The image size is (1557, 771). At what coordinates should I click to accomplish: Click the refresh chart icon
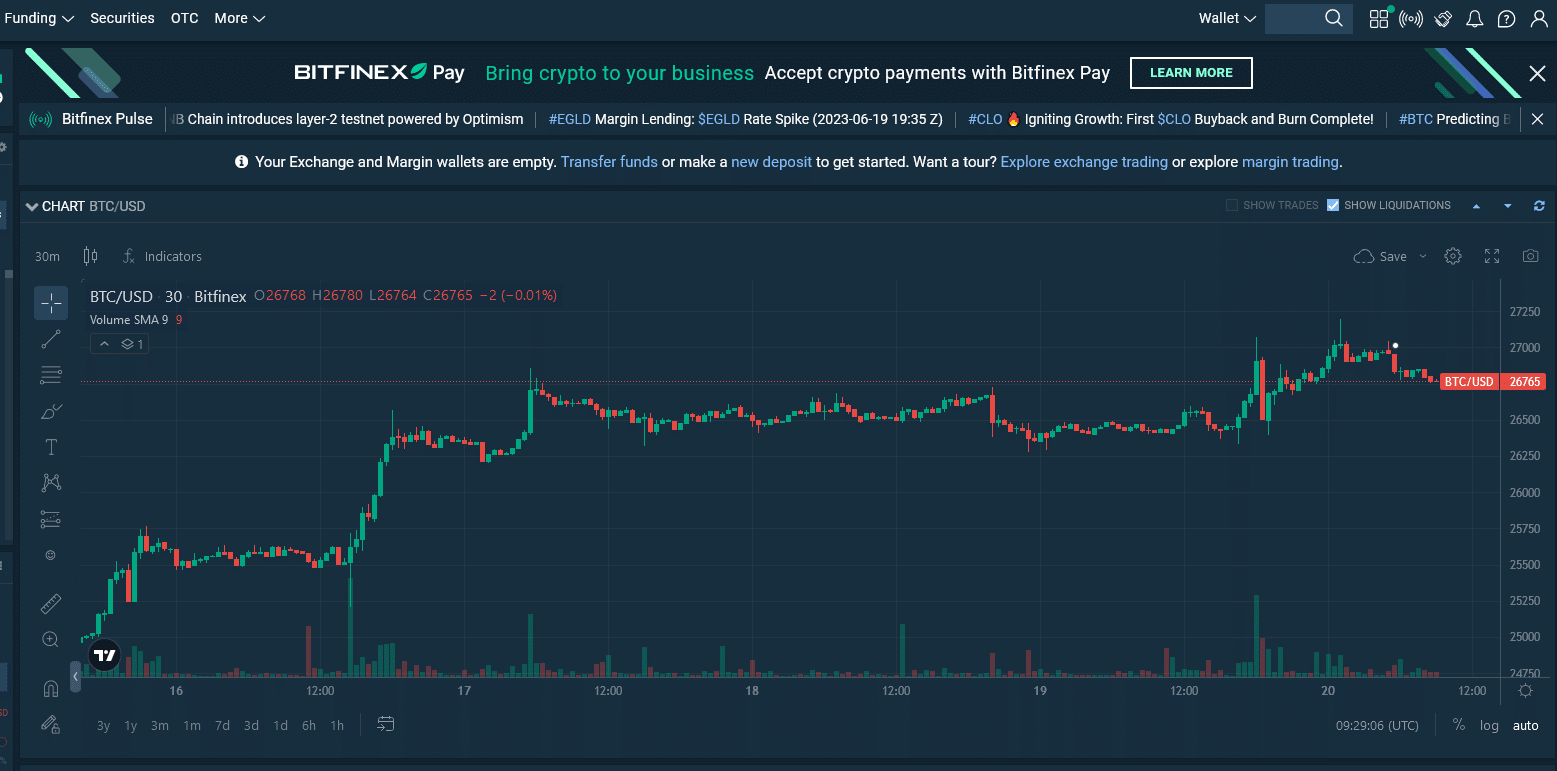tap(1539, 206)
